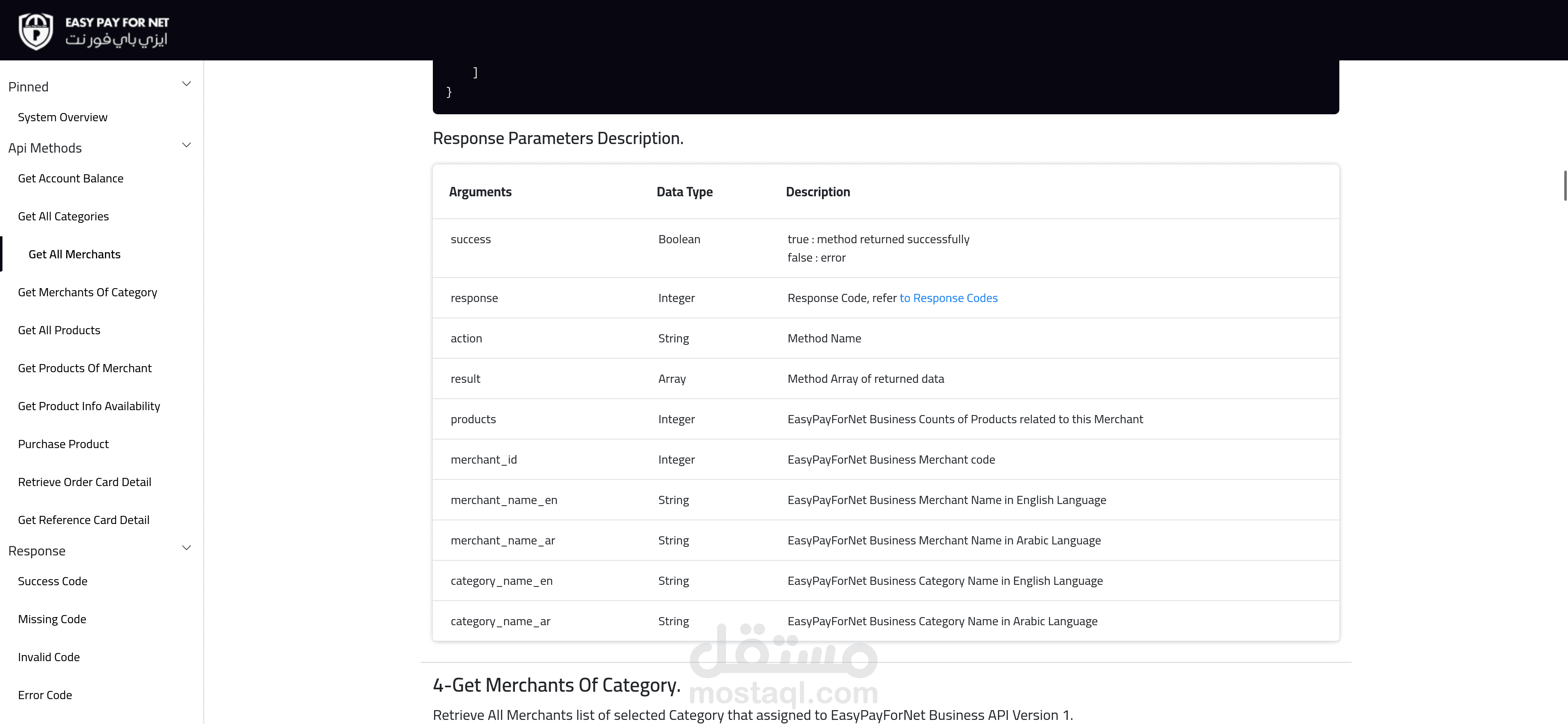Select Get All Merchants sidebar item
Image resolution: width=1568 pixels, height=724 pixels.
(74, 254)
